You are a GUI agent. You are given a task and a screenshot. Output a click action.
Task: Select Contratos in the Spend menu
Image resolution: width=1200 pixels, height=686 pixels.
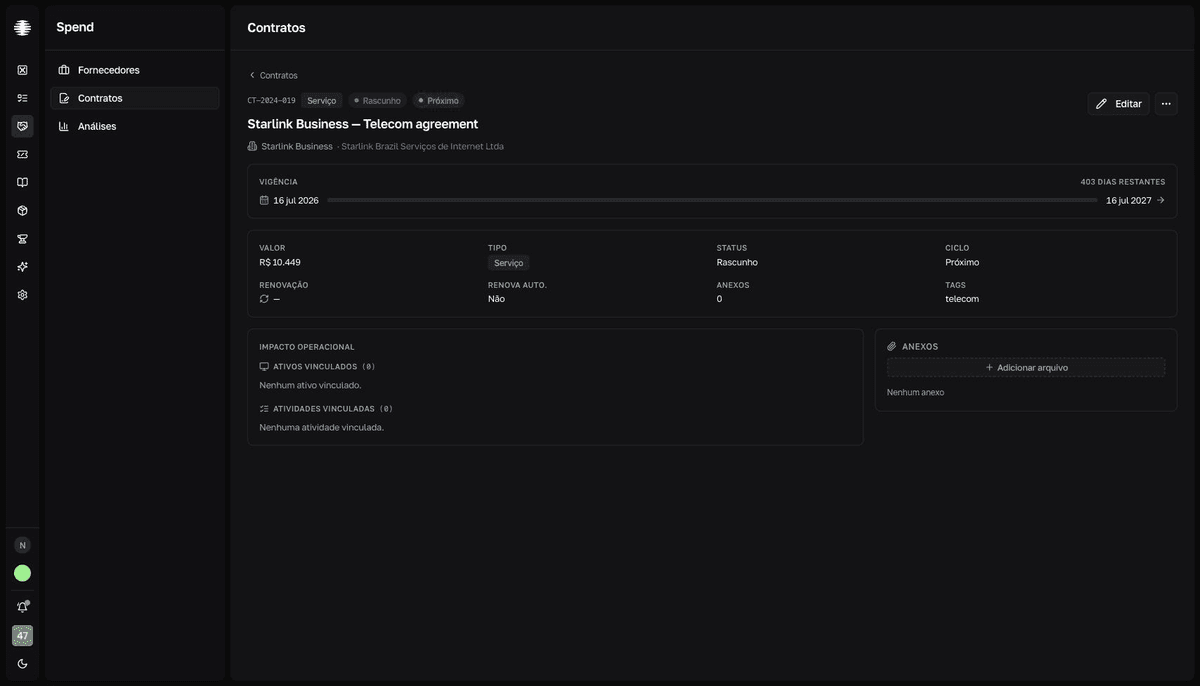click(135, 98)
